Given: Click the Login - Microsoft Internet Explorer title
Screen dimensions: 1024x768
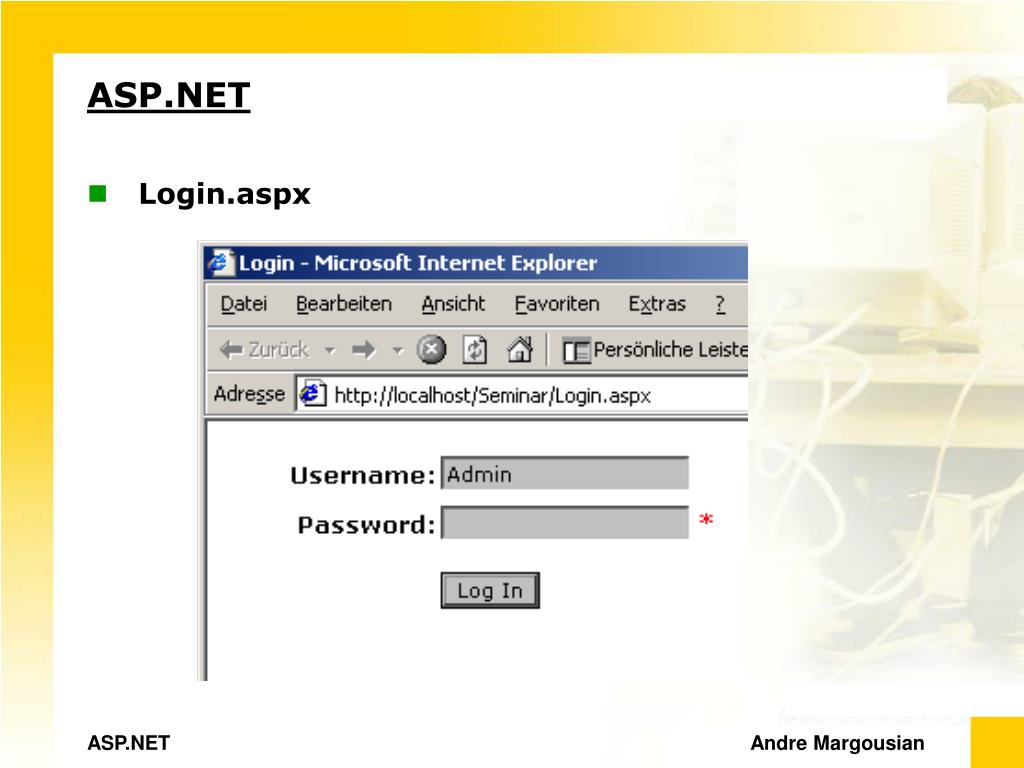Looking at the screenshot, I should pos(418,263).
